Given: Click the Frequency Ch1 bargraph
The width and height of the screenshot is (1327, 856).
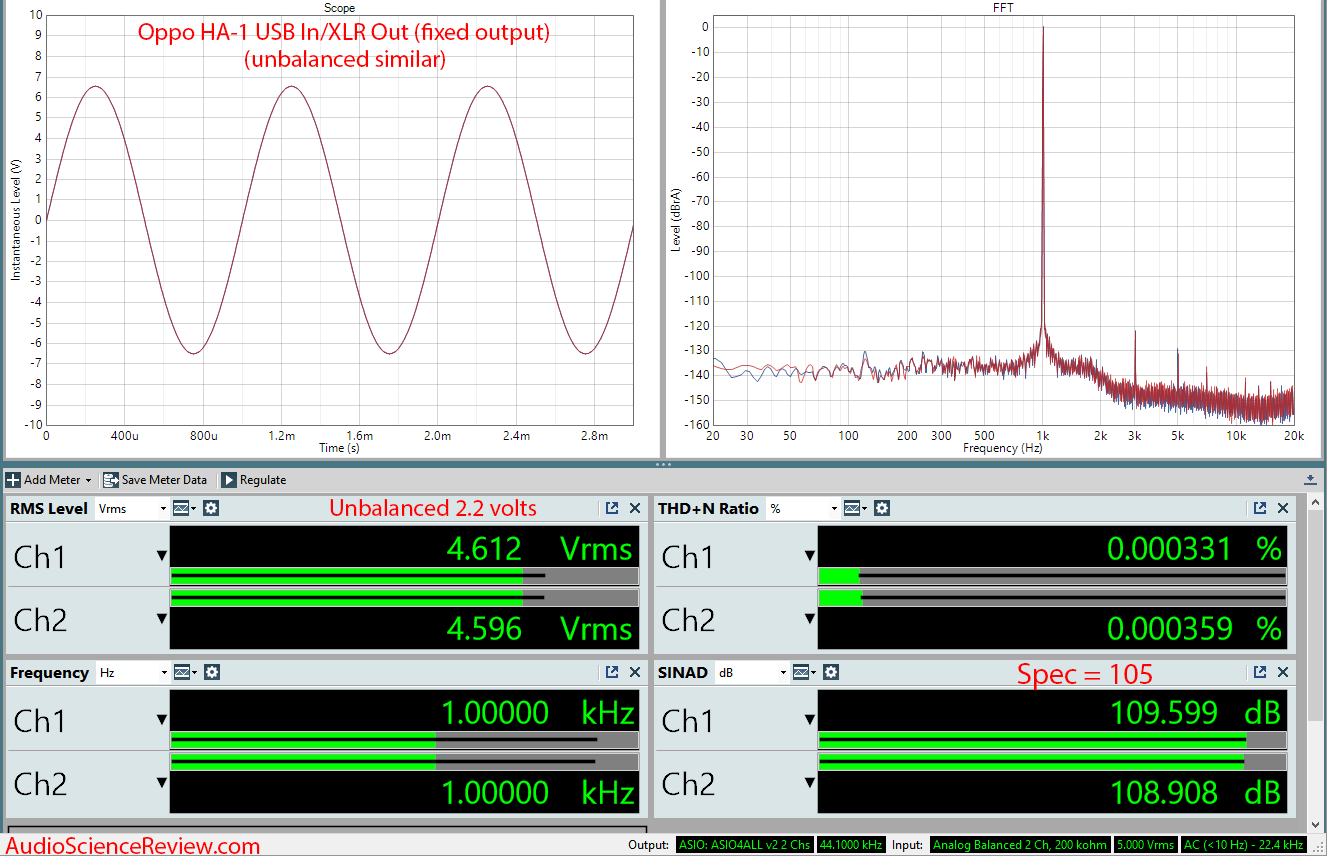Looking at the screenshot, I should [x=404, y=740].
